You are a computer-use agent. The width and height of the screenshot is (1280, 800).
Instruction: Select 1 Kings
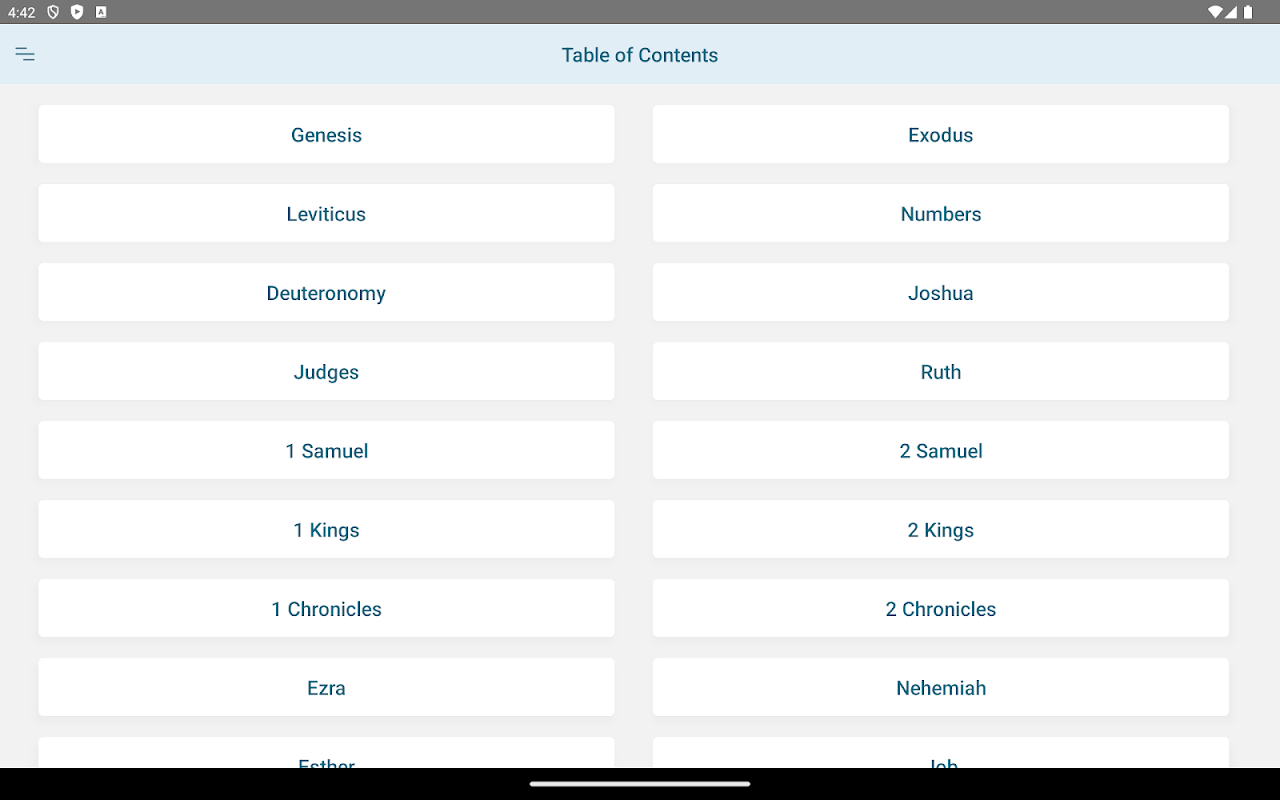(326, 529)
